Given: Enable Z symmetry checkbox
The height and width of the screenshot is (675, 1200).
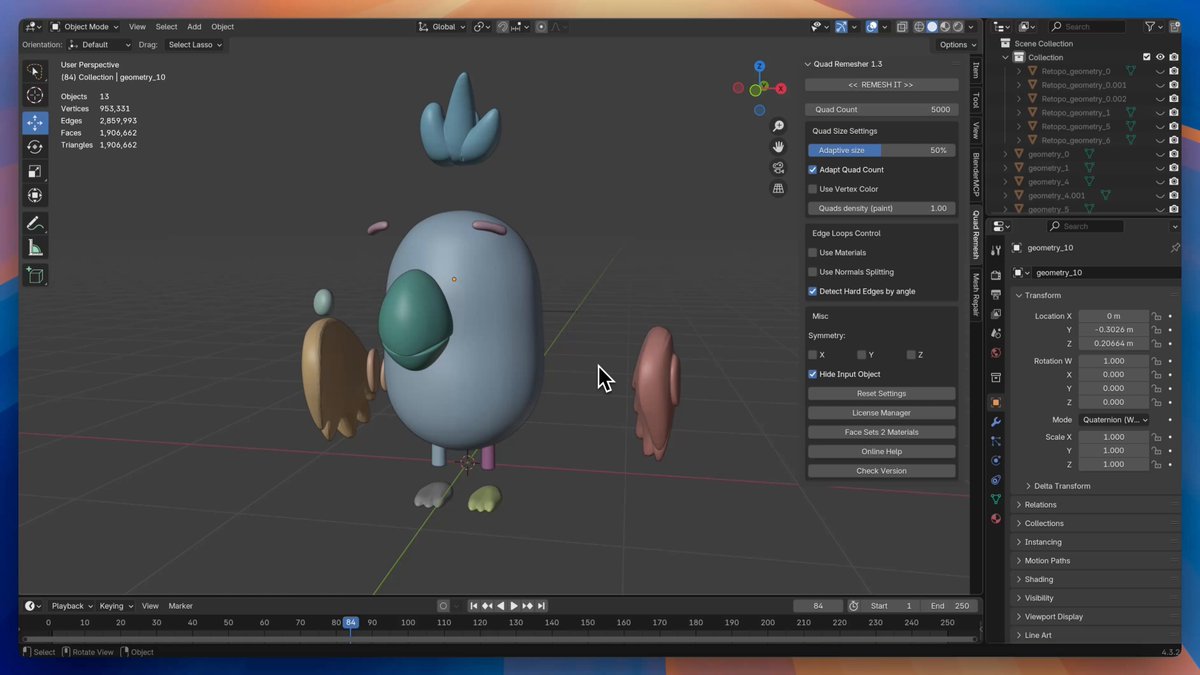Looking at the screenshot, I should tap(912, 355).
